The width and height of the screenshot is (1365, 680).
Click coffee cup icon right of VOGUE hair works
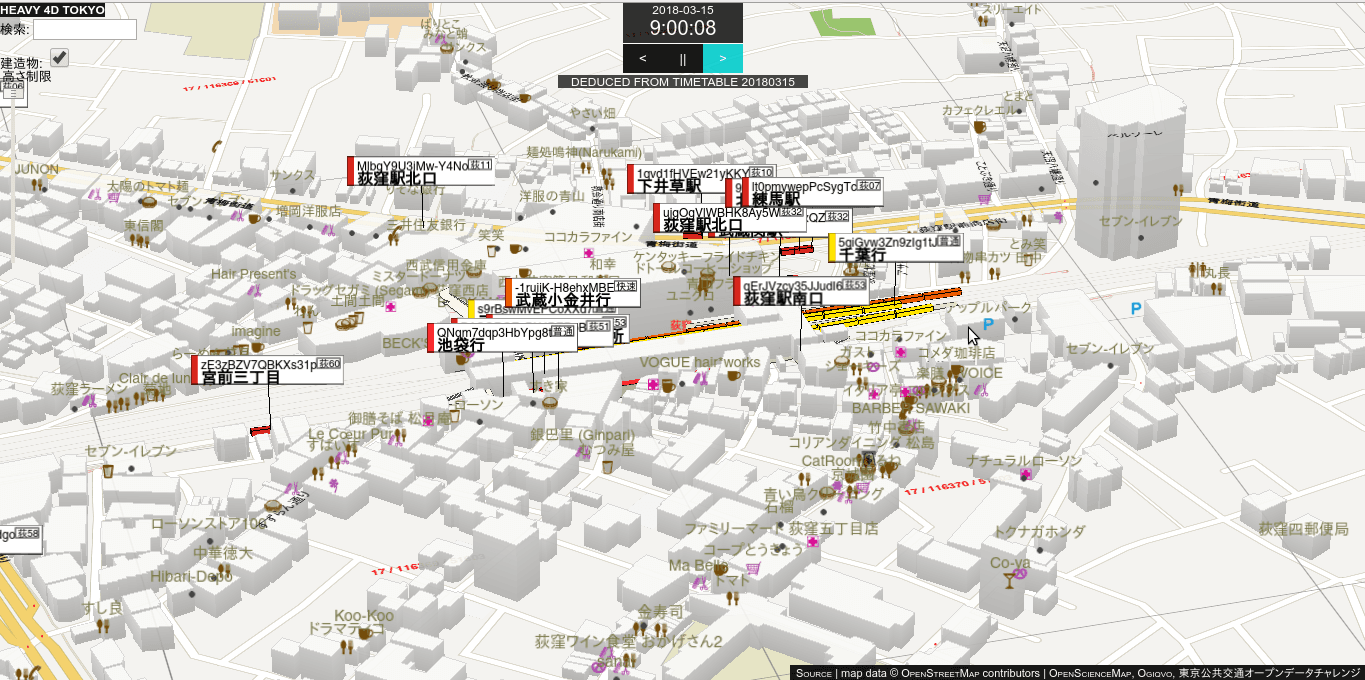(734, 376)
